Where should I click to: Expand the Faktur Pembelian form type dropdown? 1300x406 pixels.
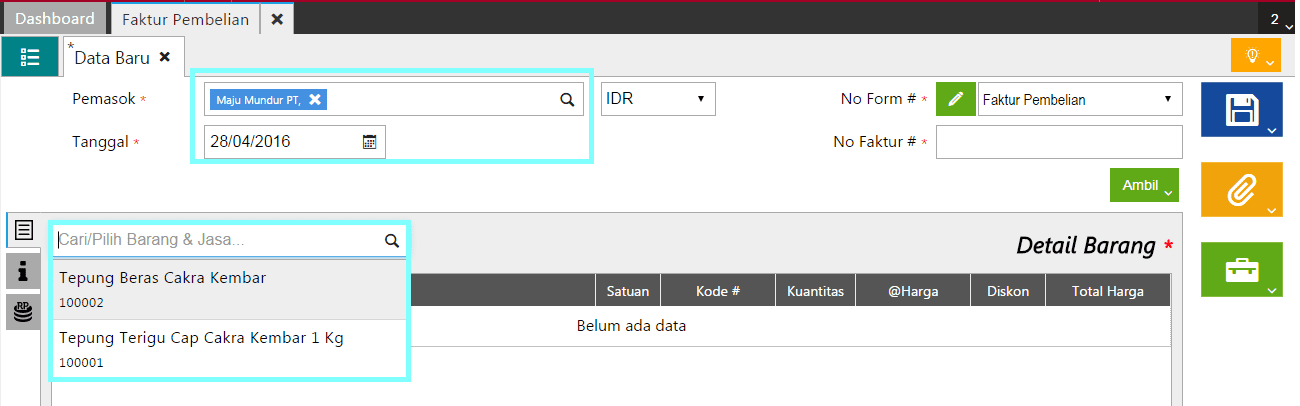pos(1079,99)
